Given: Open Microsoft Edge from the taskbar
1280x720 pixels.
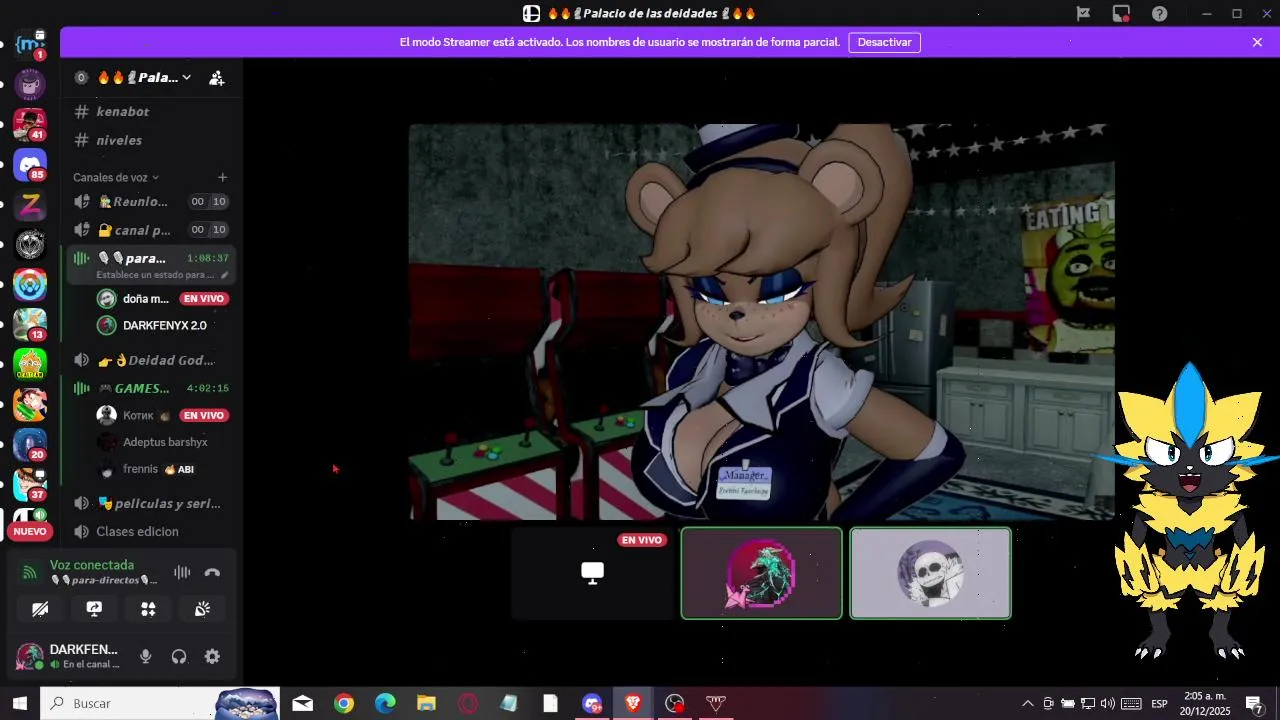Looking at the screenshot, I should pos(385,704).
